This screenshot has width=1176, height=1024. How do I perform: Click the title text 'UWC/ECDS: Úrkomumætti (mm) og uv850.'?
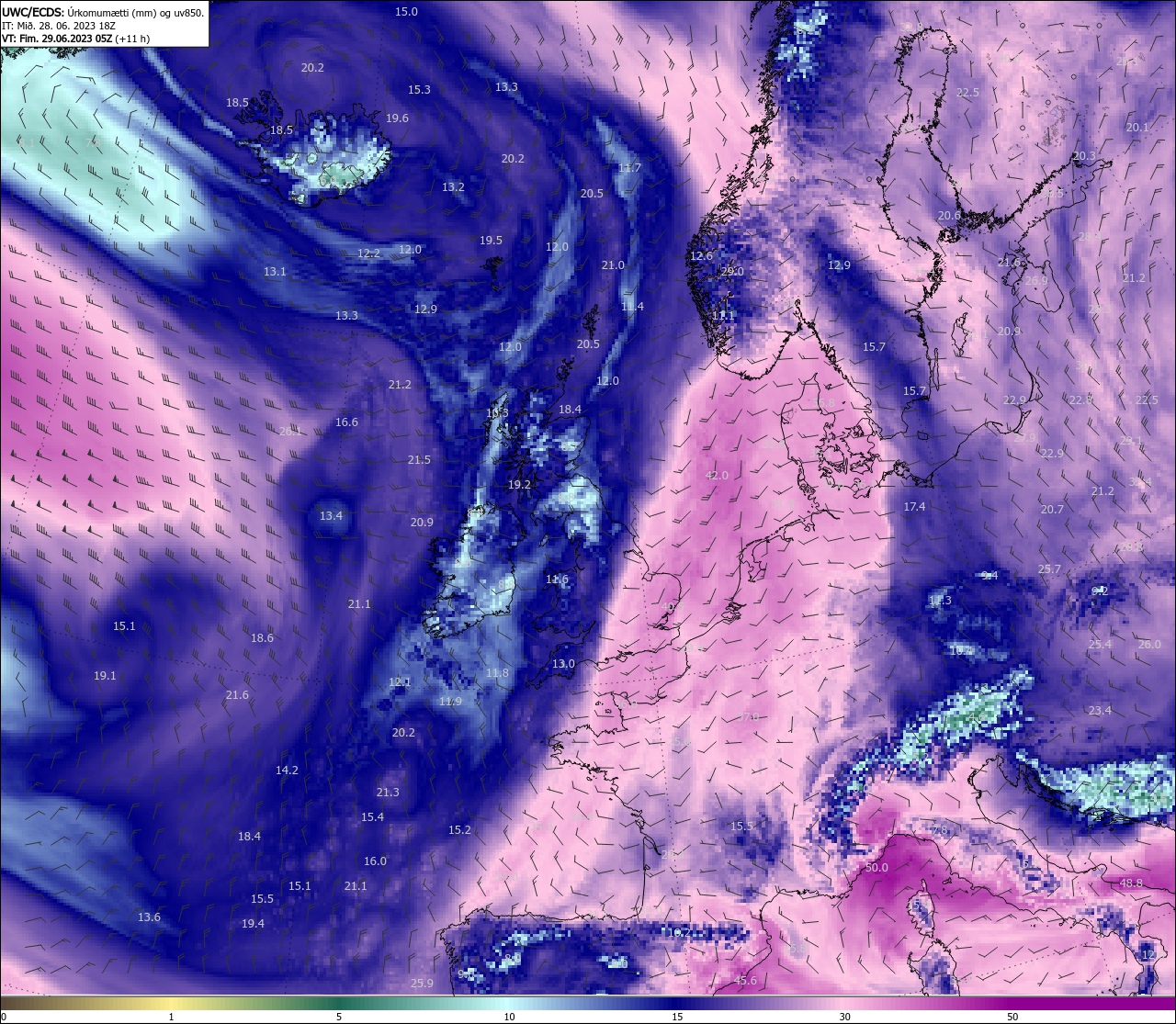click(102, 13)
